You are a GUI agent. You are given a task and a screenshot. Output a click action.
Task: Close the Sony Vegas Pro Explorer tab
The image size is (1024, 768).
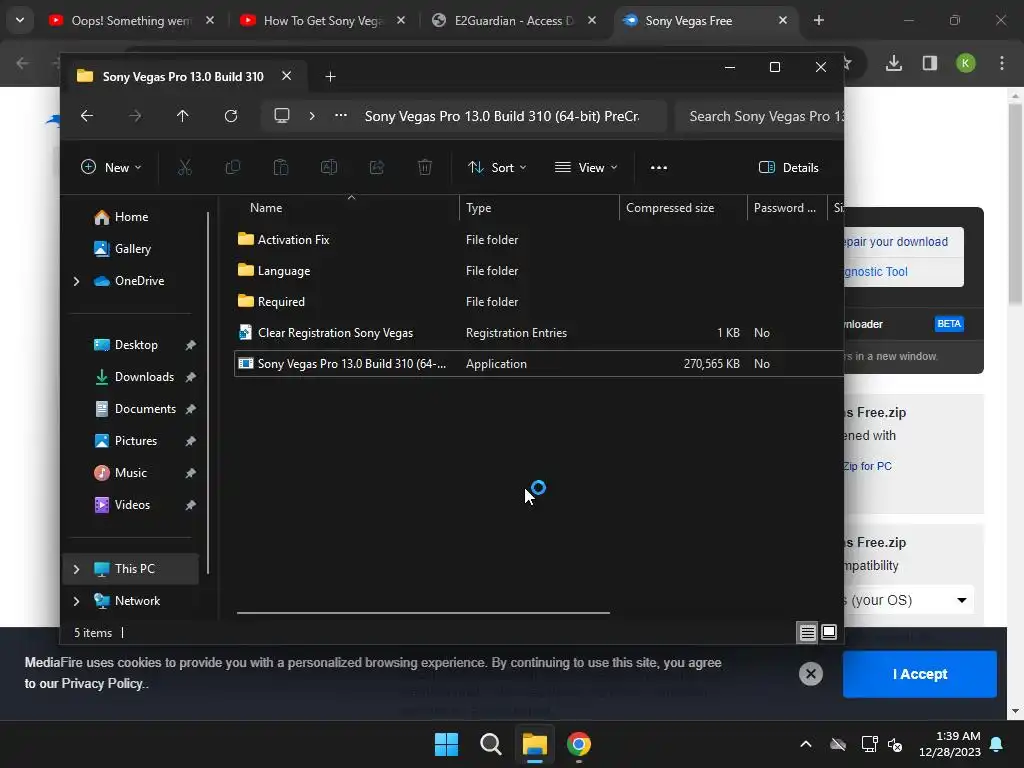coord(286,76)
